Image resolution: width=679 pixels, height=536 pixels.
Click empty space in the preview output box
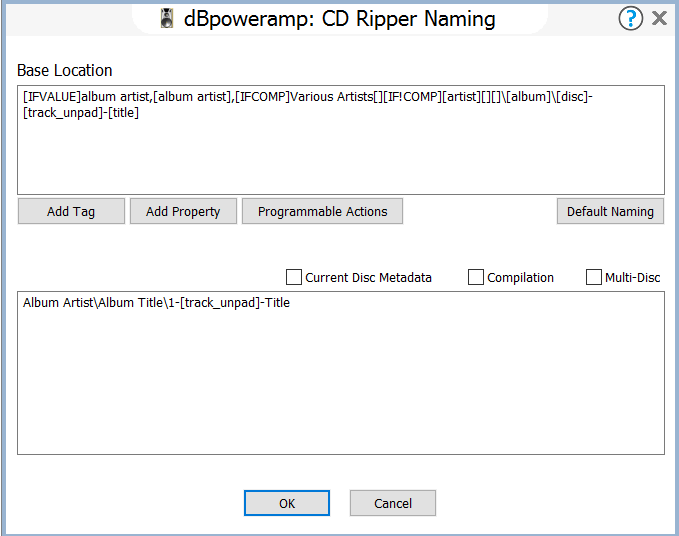(x=340, y=390)
